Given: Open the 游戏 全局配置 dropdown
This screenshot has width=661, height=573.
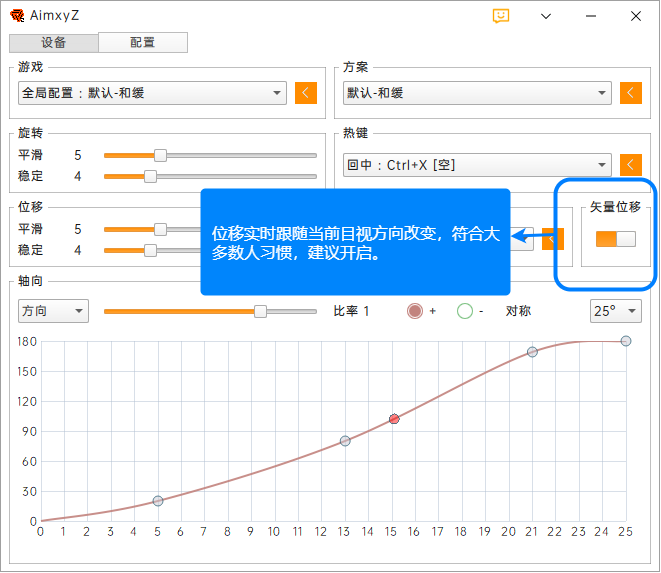Looking at the screenshot, I should (152, 93).
